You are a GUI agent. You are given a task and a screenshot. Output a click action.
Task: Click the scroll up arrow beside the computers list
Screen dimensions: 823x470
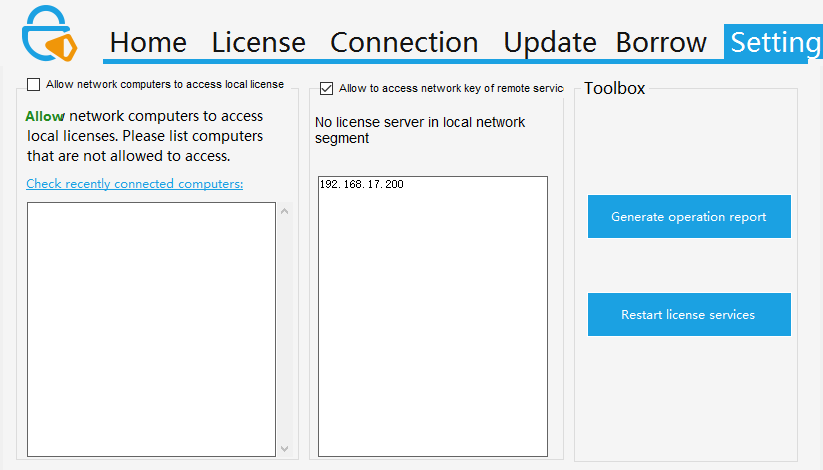284,211
